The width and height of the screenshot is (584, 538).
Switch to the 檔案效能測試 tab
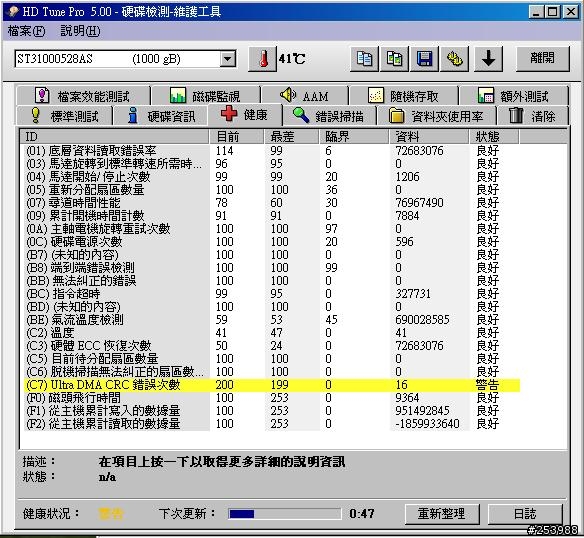pyautogui.click(x=83, y=96)
